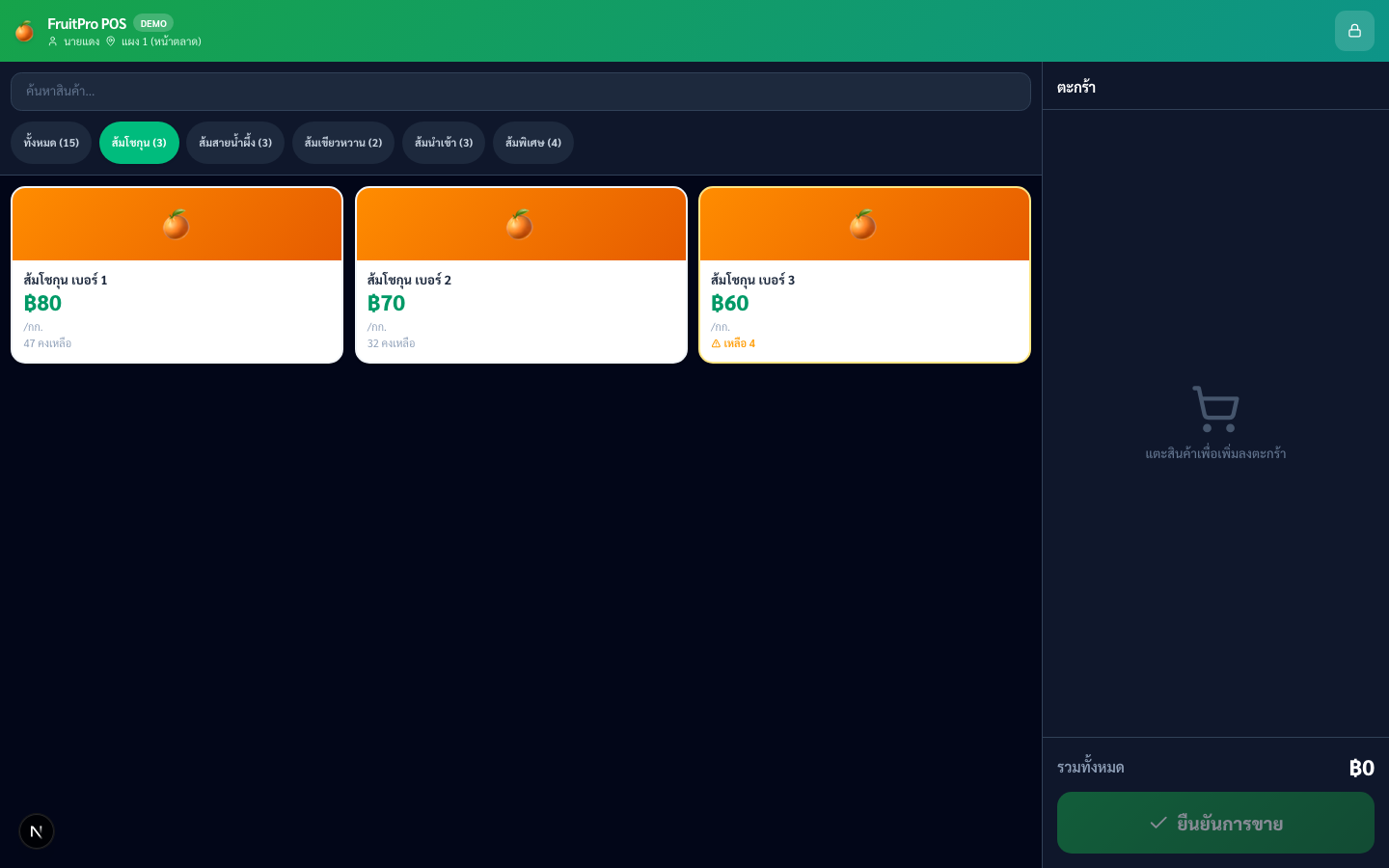This screenshot has height=868, width=1389.
Task: Click the DEMO badge
Action: coord(153,23)
